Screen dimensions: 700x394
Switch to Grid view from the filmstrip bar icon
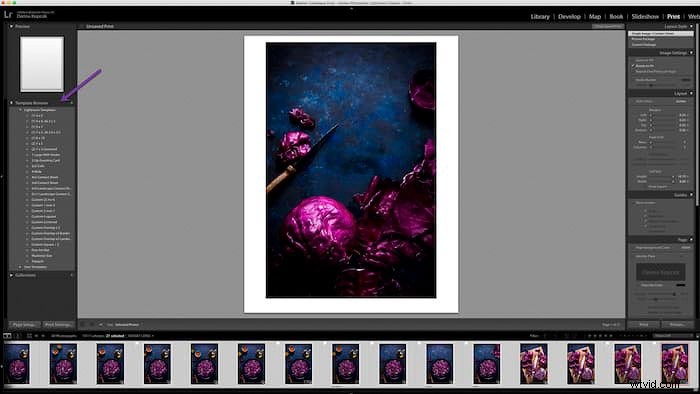pos(29,336)
